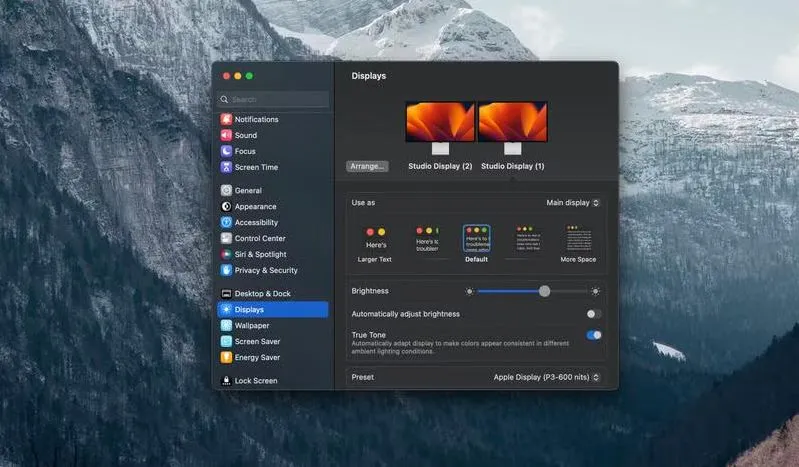Click the Displays sun icon

226,309
